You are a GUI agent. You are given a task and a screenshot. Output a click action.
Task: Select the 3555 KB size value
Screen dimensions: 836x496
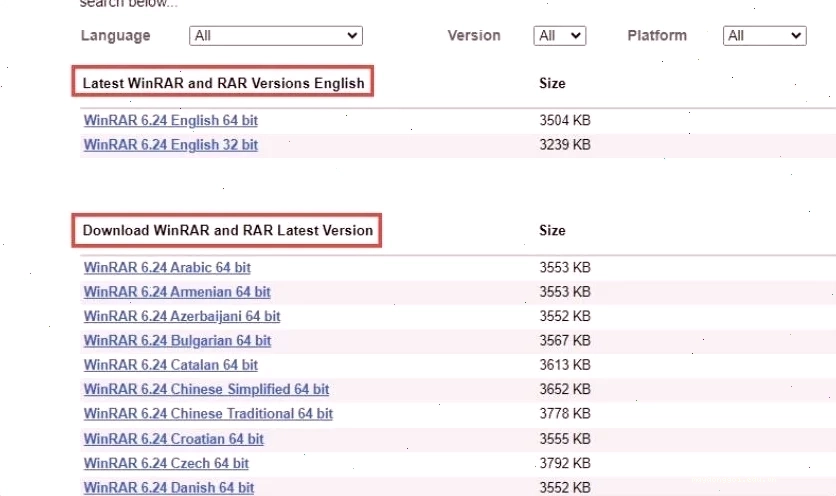(x=565, y=439)
